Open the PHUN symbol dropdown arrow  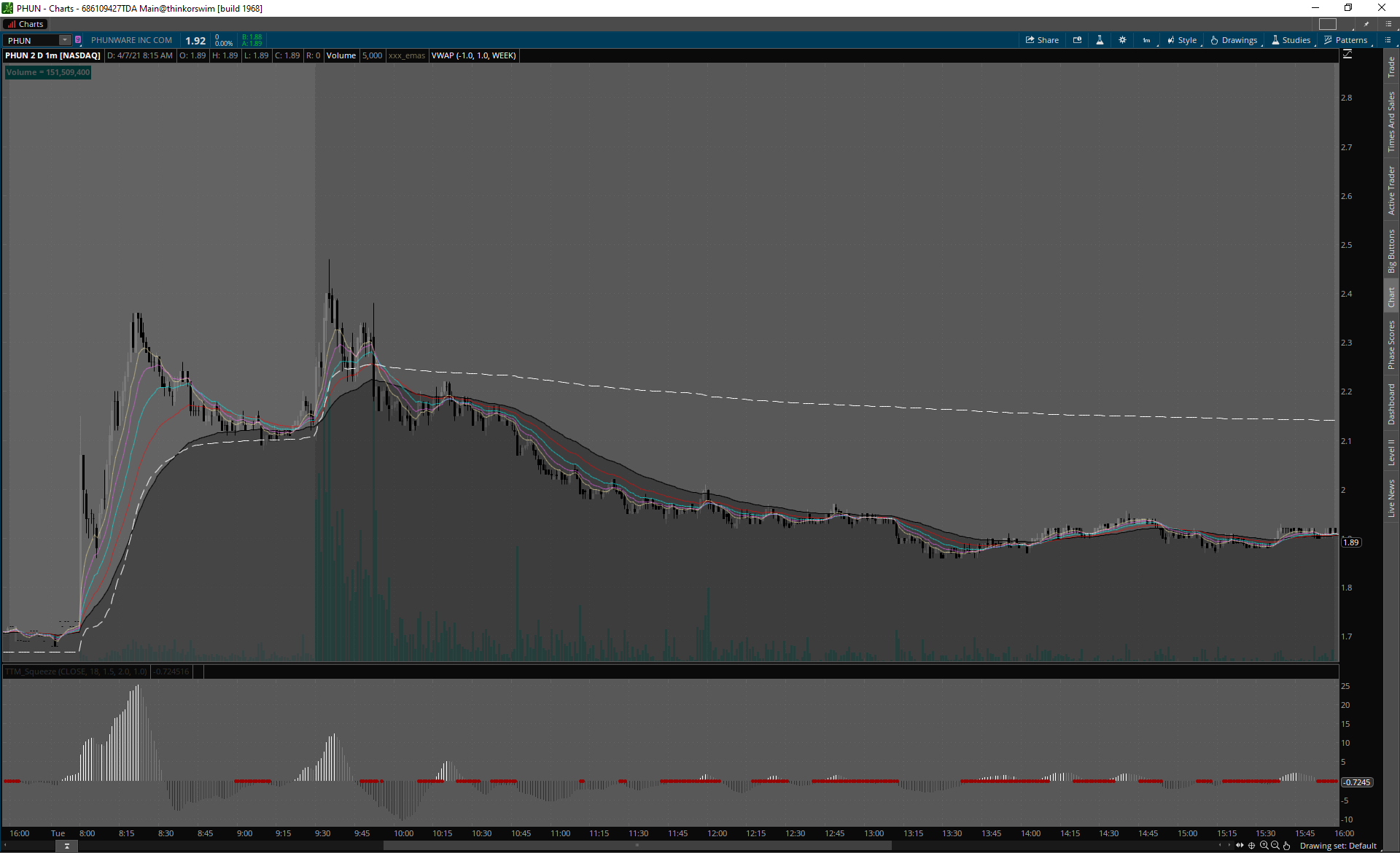click(x=65, y=40)
